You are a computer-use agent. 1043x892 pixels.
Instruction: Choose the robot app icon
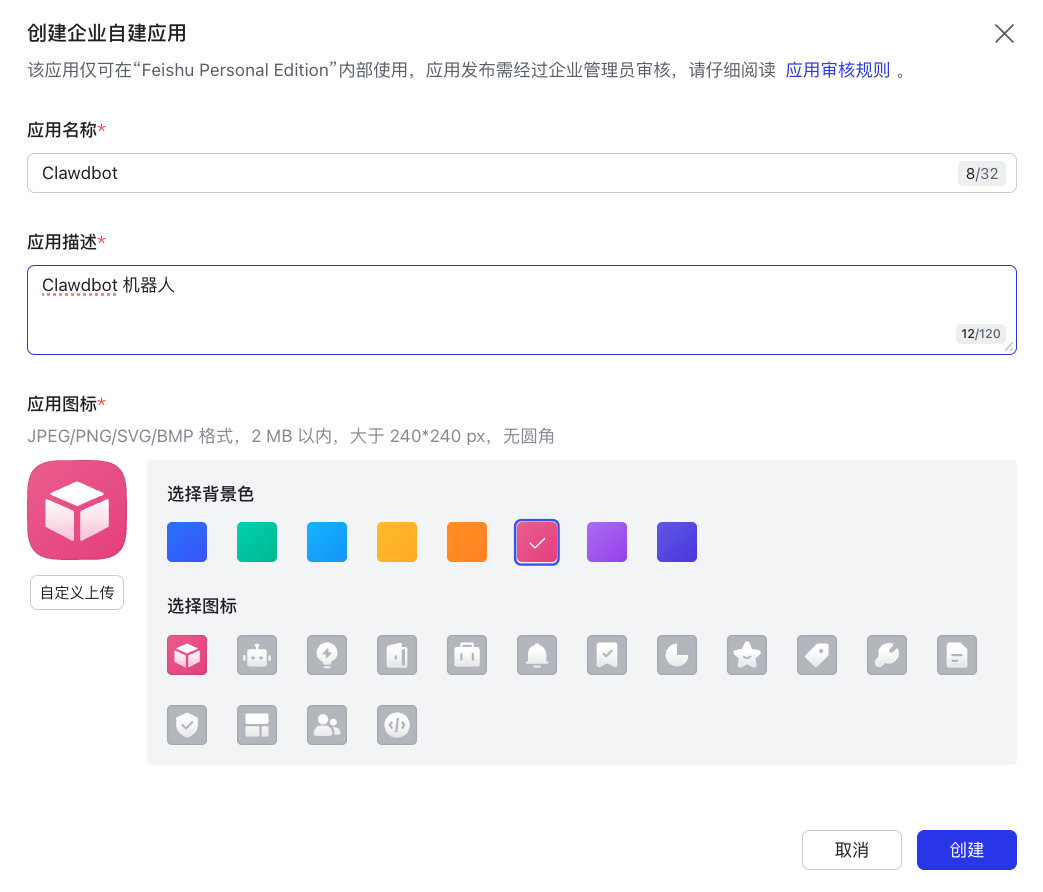[257, 655]
